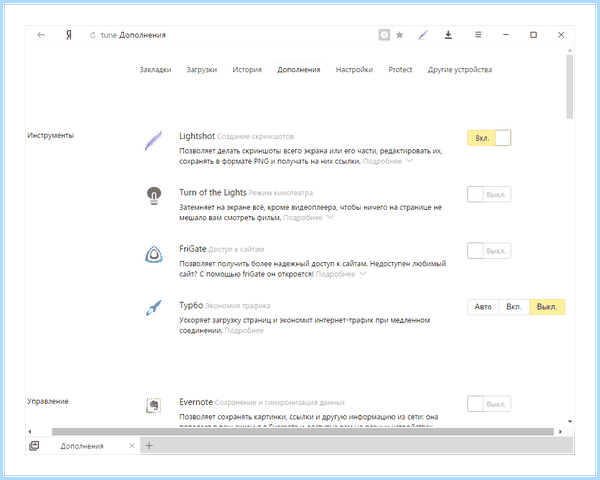Click scroll down arrow of vertical scrollbar
600x480 pixels.
pyautogui.click(x=570, y=421)
